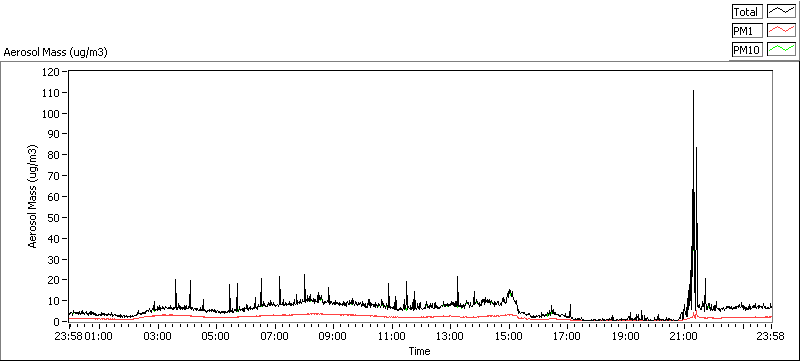
Task: Click the 15:00 time axis label
Action: coord(509,336)
